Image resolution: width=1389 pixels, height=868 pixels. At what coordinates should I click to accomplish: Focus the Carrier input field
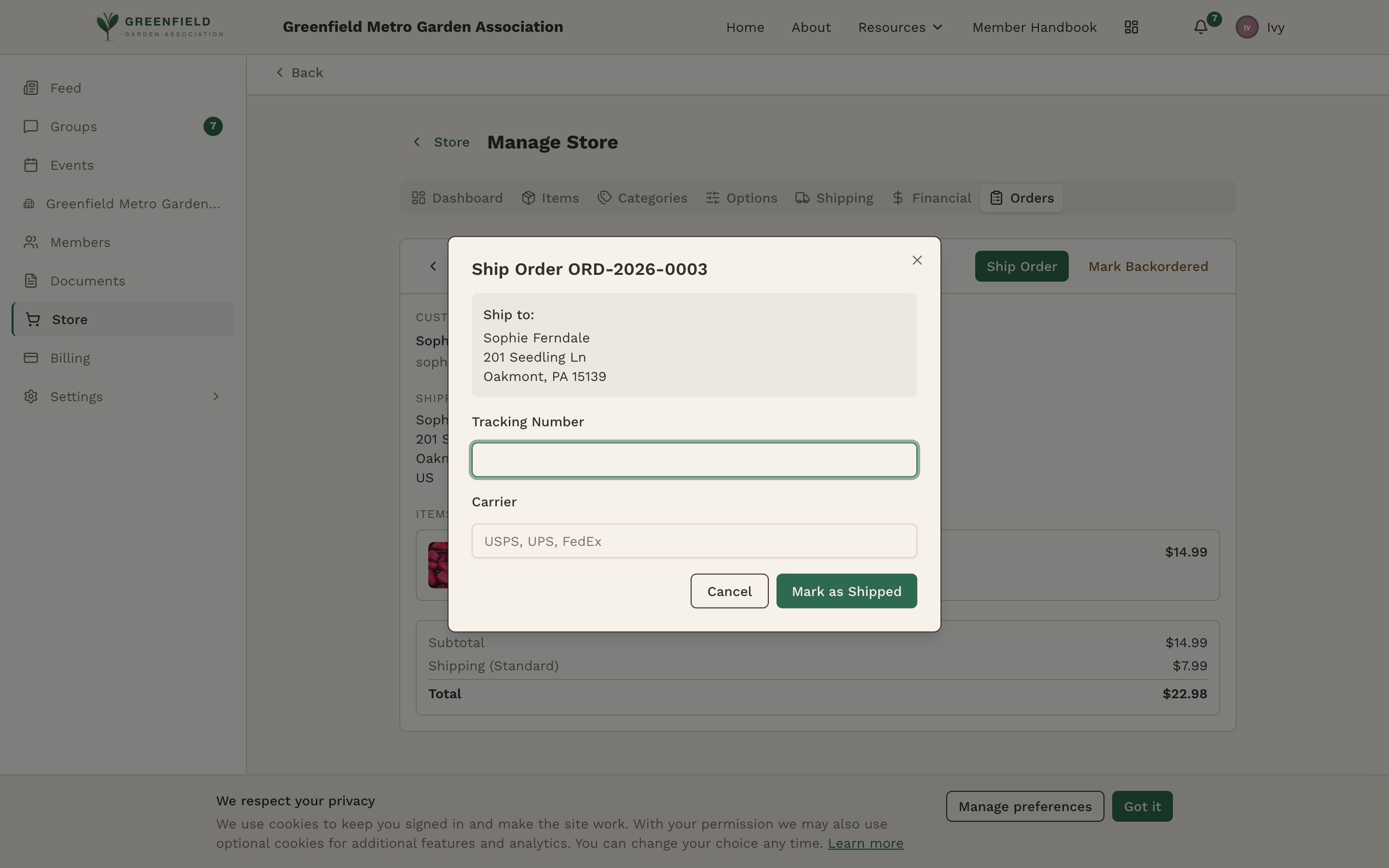click(x=694, y=541)
